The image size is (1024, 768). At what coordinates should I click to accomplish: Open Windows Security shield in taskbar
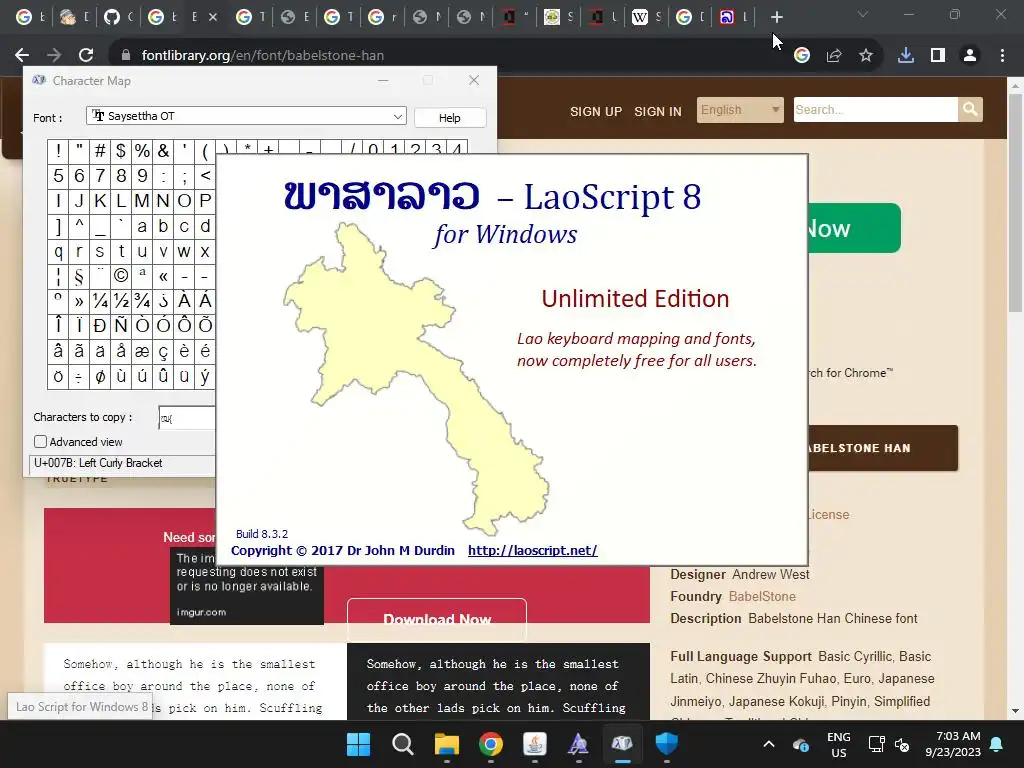point(667,744)
